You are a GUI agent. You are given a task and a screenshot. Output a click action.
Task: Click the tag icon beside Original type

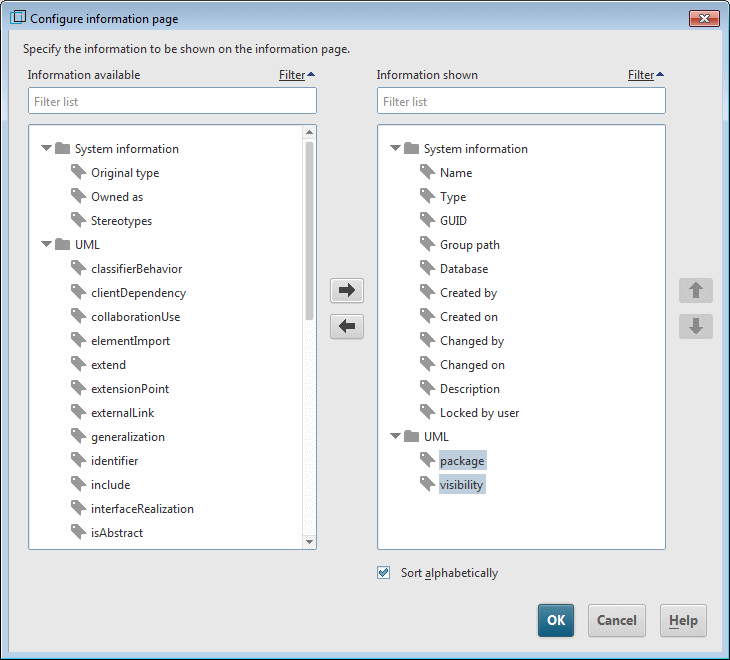coord(79,172)
